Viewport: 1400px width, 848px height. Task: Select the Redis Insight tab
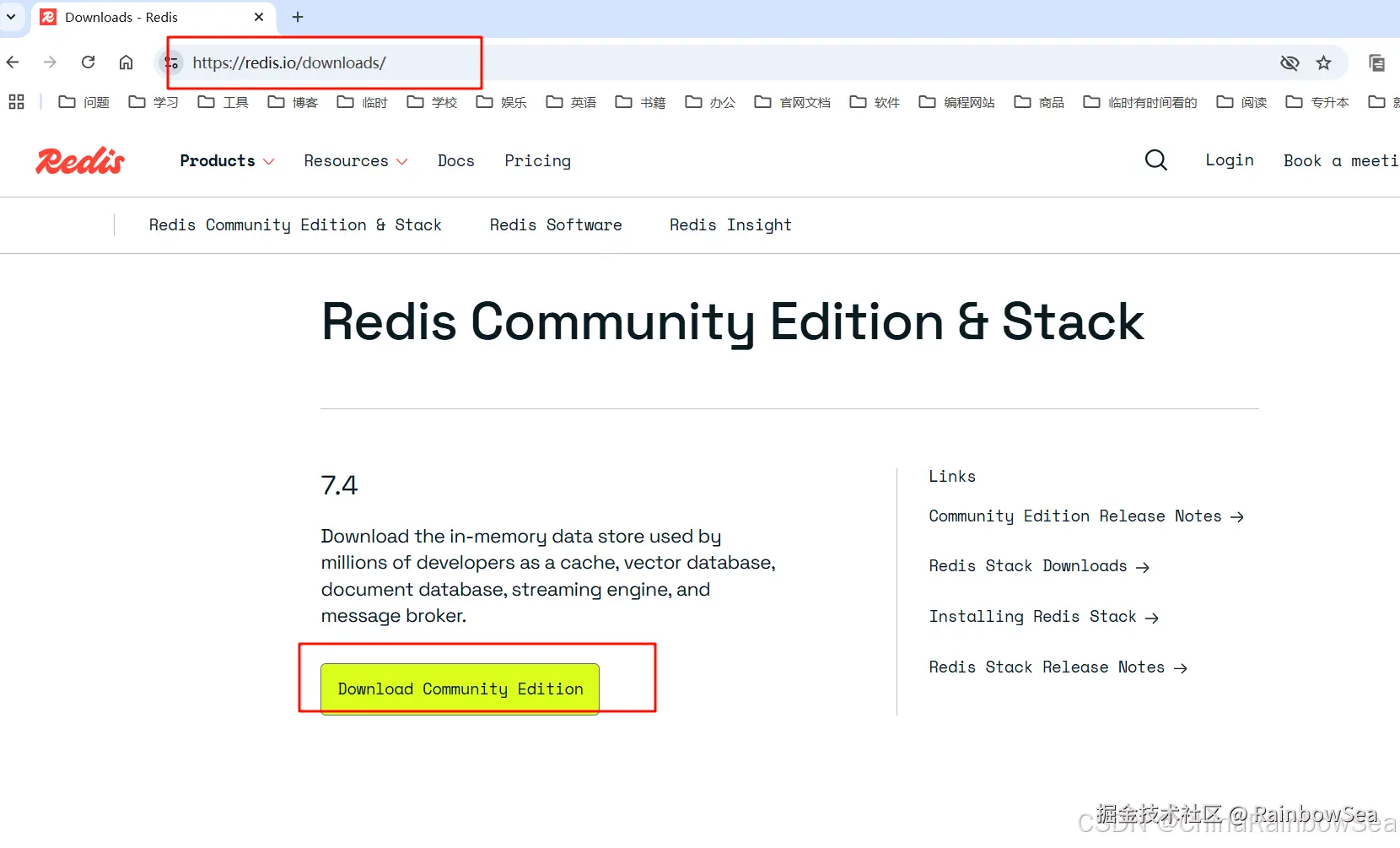pos(730,225)
